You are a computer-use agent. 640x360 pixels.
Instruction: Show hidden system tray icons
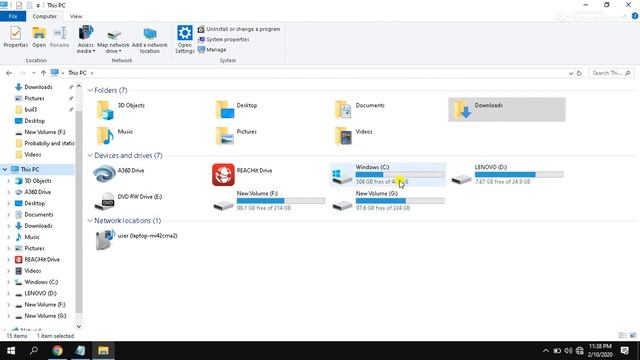point(545,351)
